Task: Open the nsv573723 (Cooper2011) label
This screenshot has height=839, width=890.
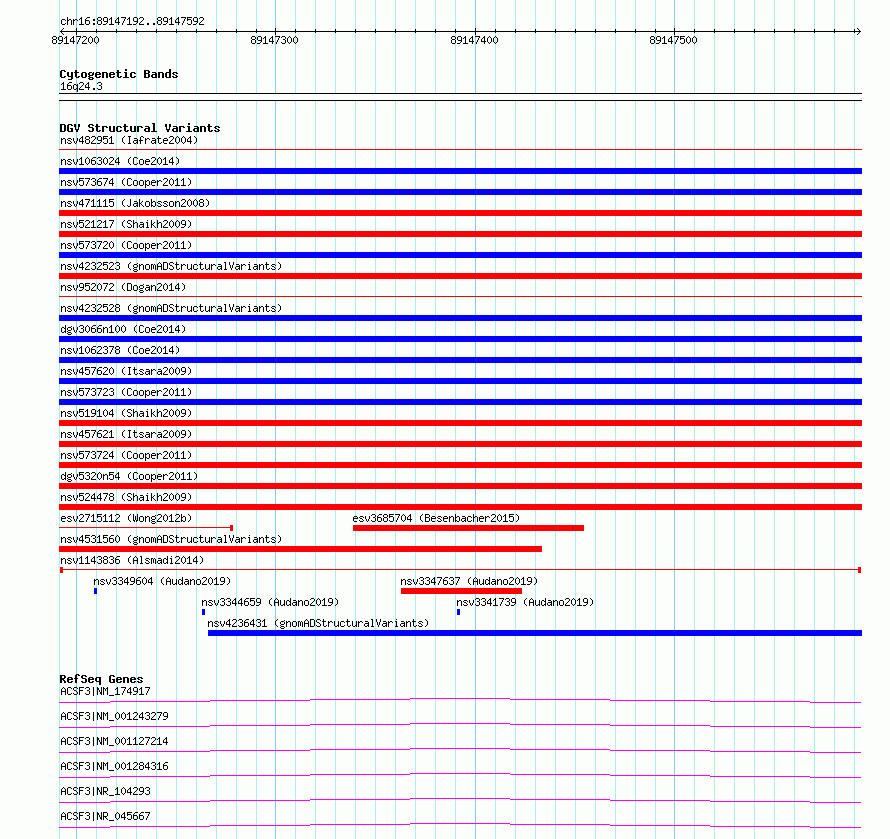Action: click(x=126, y=392)
